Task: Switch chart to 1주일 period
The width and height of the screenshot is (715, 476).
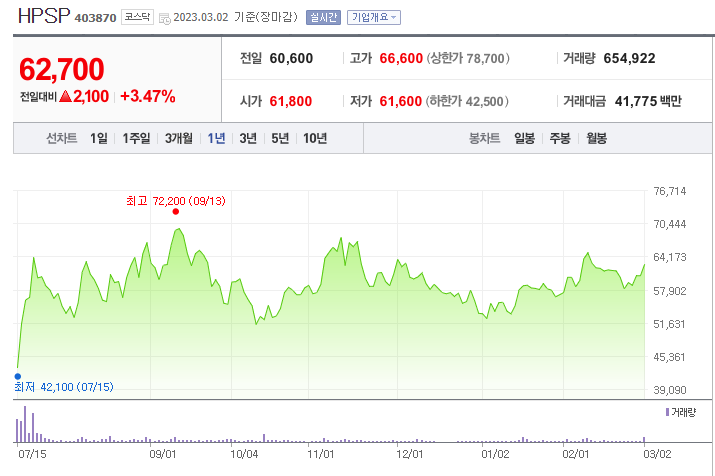Action: click(137, 139)
